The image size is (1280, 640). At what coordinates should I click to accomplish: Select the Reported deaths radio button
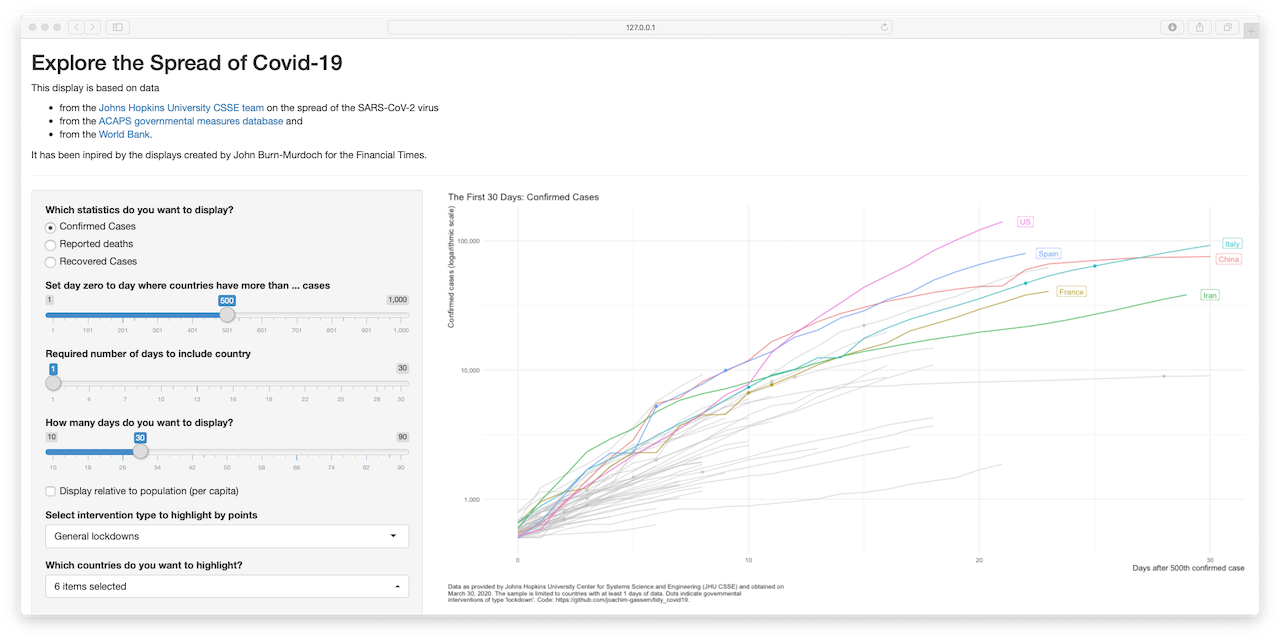point(50,244)
